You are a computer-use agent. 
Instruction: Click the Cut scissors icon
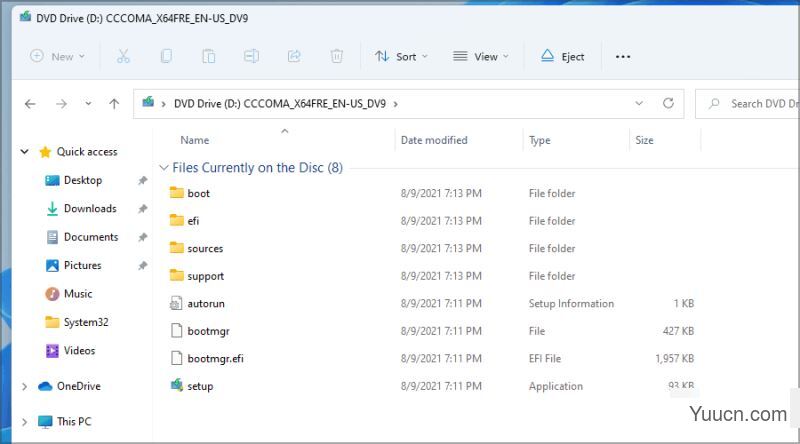(x=123, y=56)
